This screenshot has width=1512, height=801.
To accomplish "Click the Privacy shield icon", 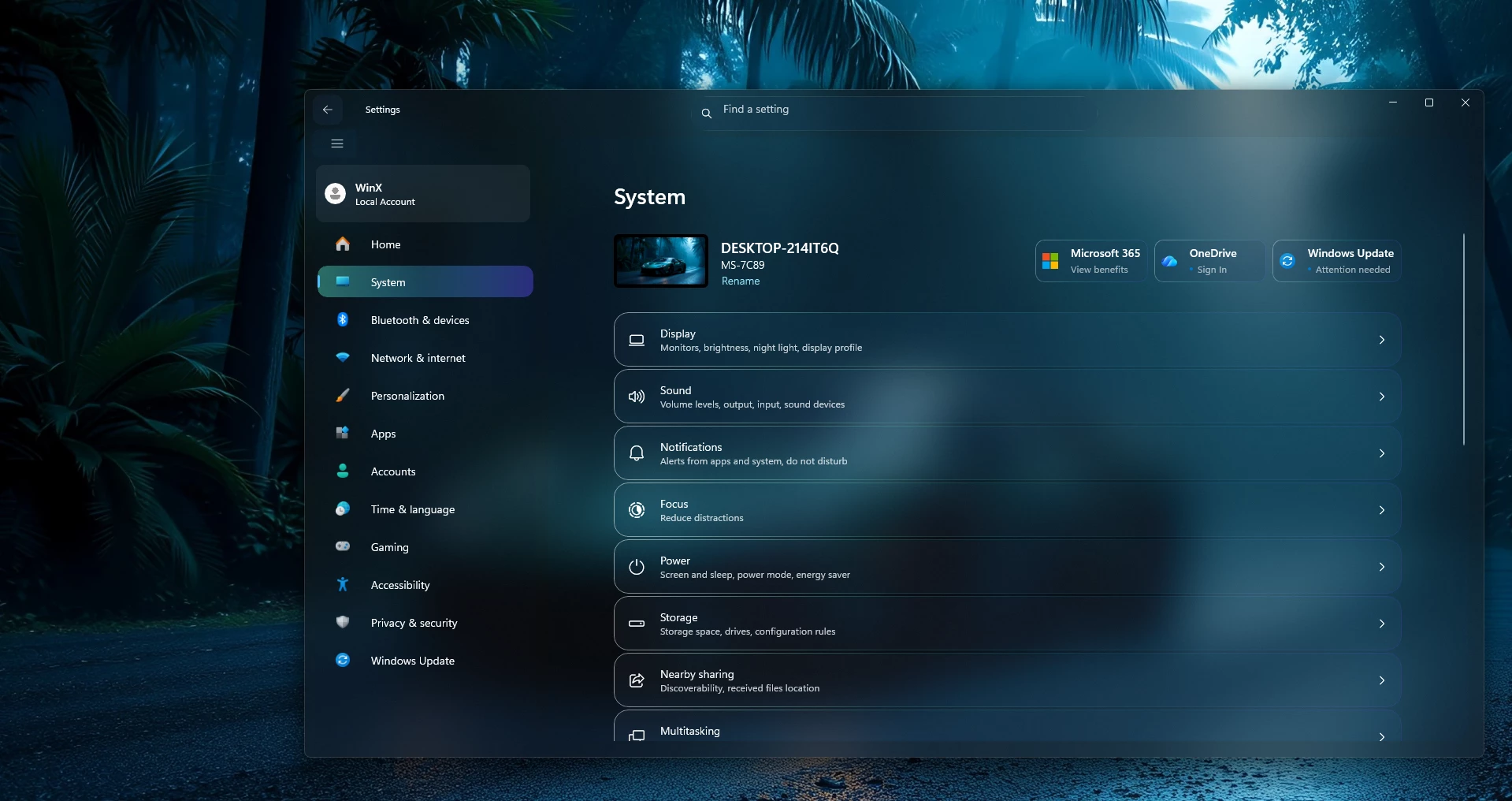I will [x=343, y=623].
